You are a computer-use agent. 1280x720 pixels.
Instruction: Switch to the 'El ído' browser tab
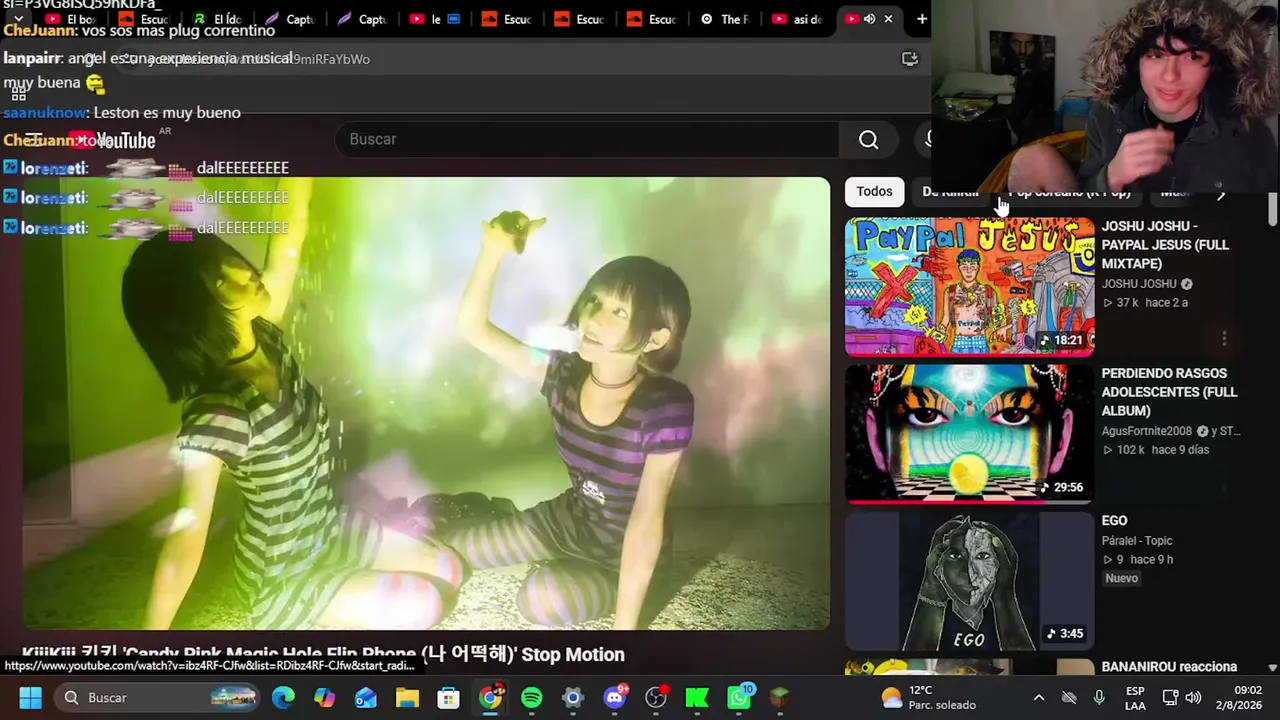218,19
